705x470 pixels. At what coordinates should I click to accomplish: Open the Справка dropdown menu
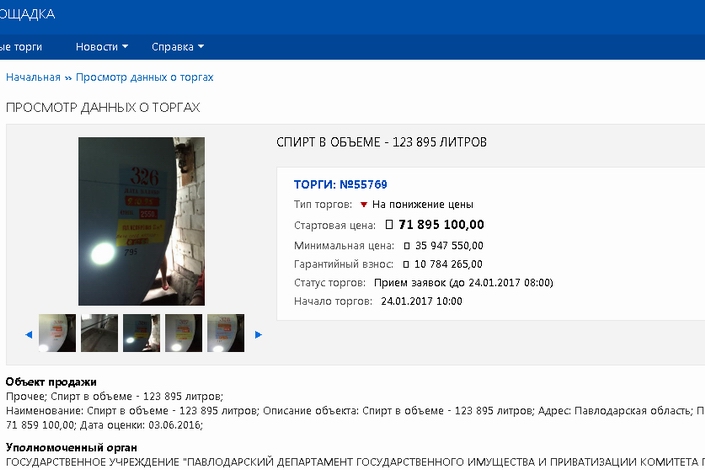[177, 47]
